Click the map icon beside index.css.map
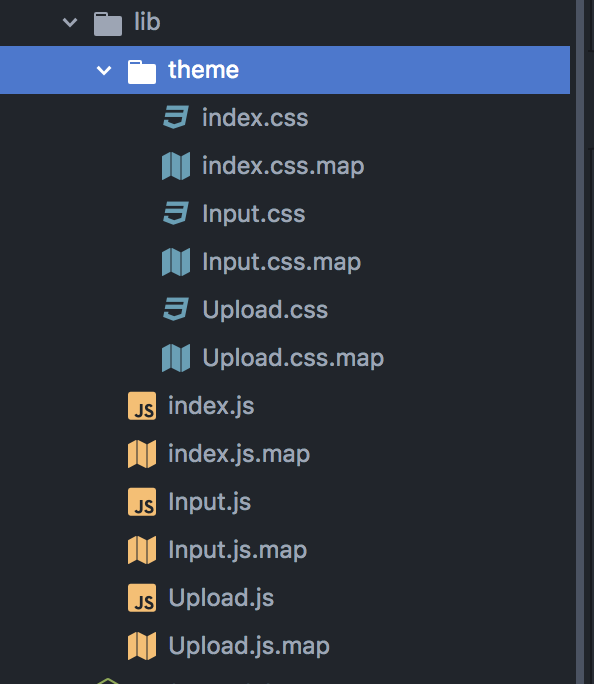The height and width of the screenshot is (684, 594). pos(176,166)
